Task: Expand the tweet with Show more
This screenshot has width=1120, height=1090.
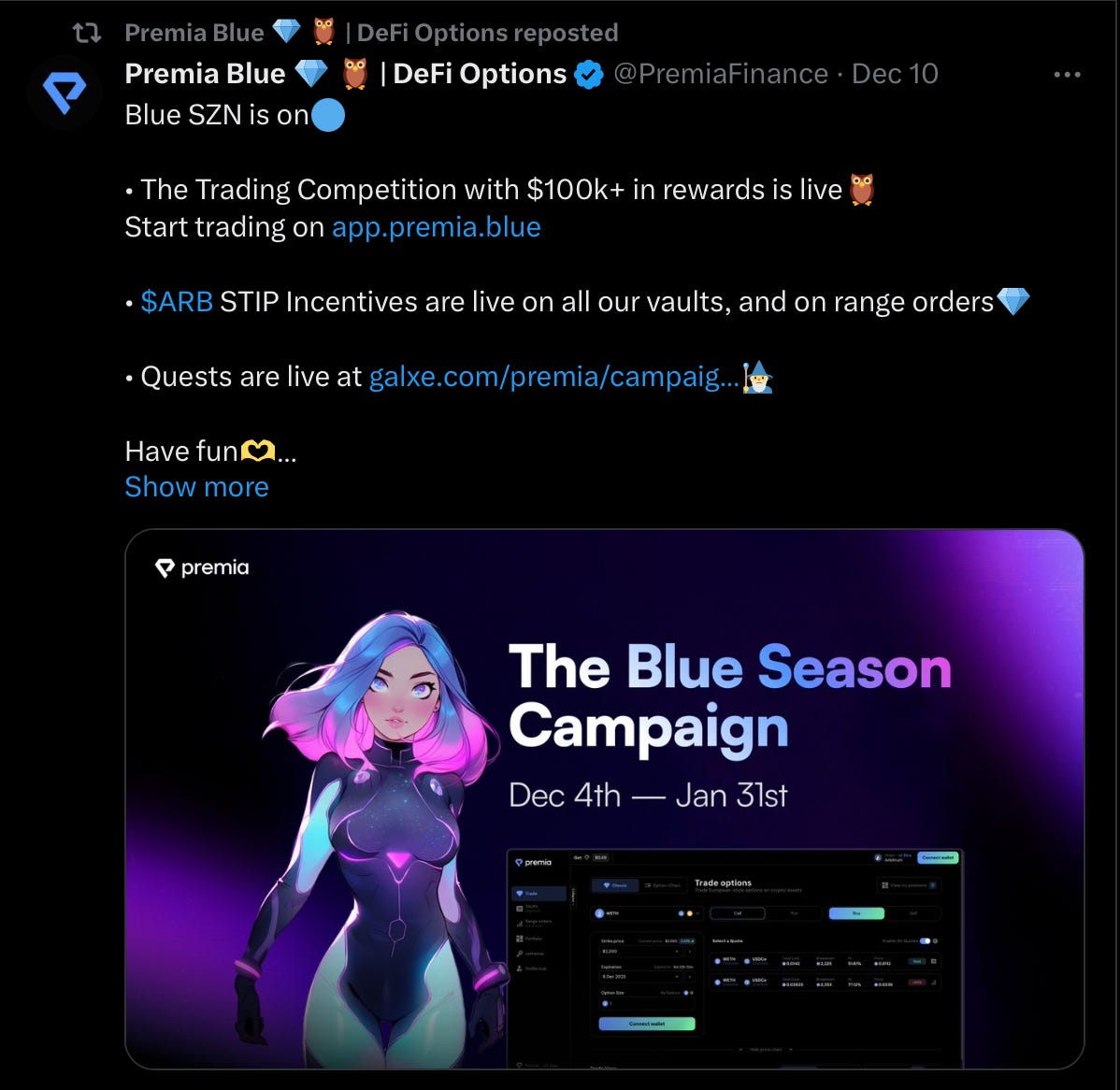Action: [x=196, y=487]
